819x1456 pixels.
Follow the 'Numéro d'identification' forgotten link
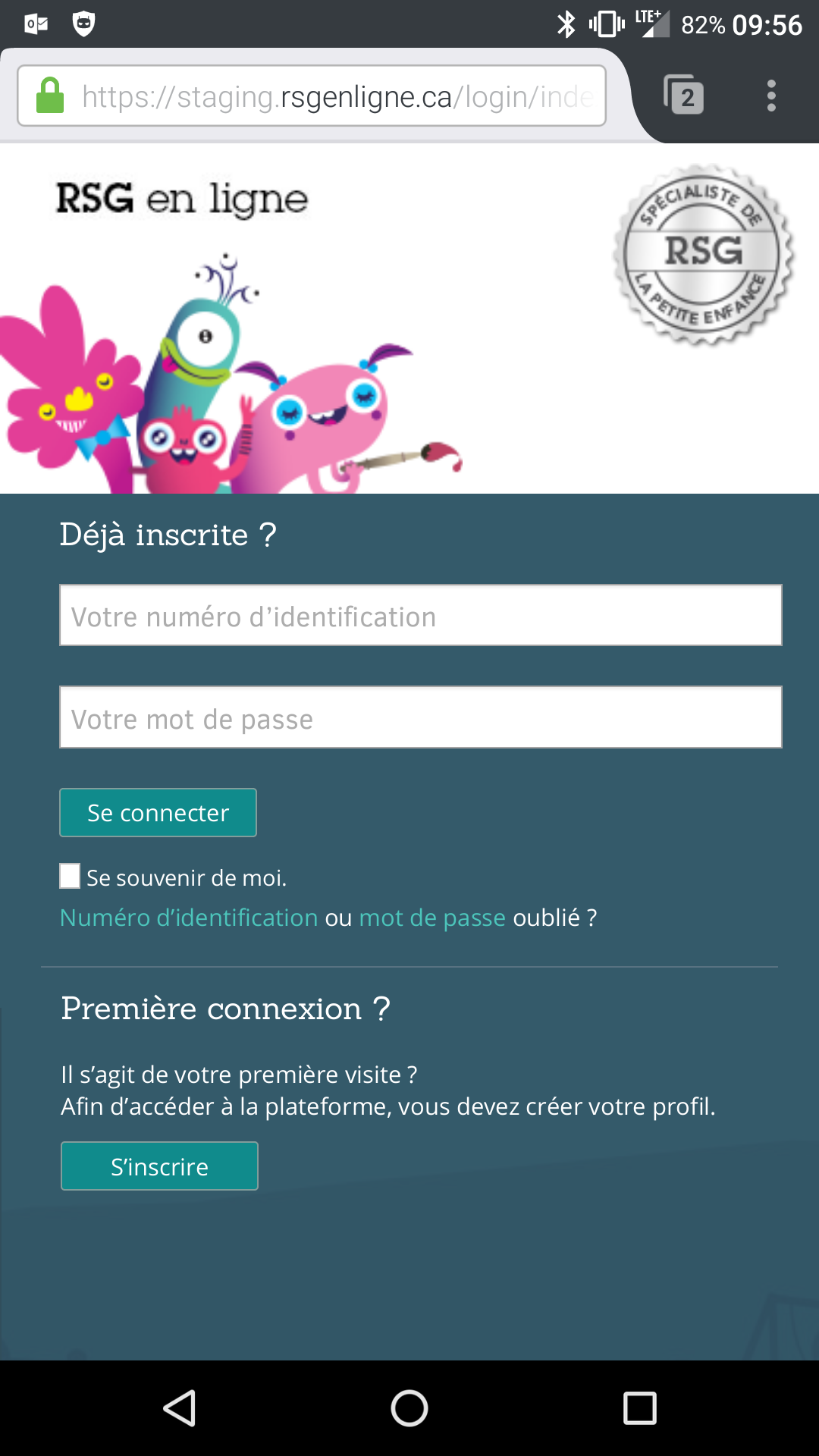click(x=189, y=918)
